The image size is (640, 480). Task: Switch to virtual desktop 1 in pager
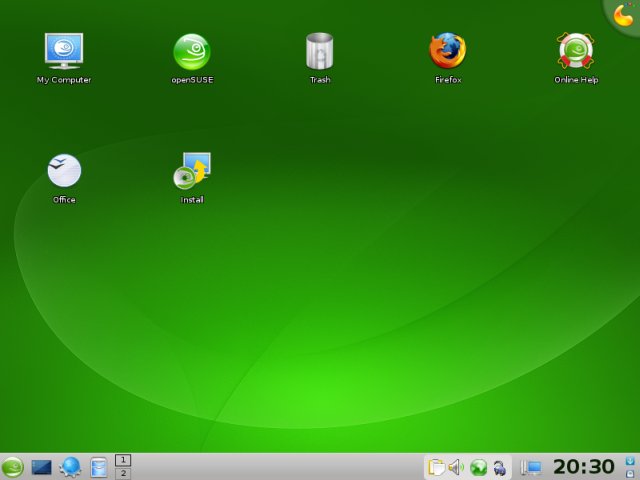[x=123, y=460]
